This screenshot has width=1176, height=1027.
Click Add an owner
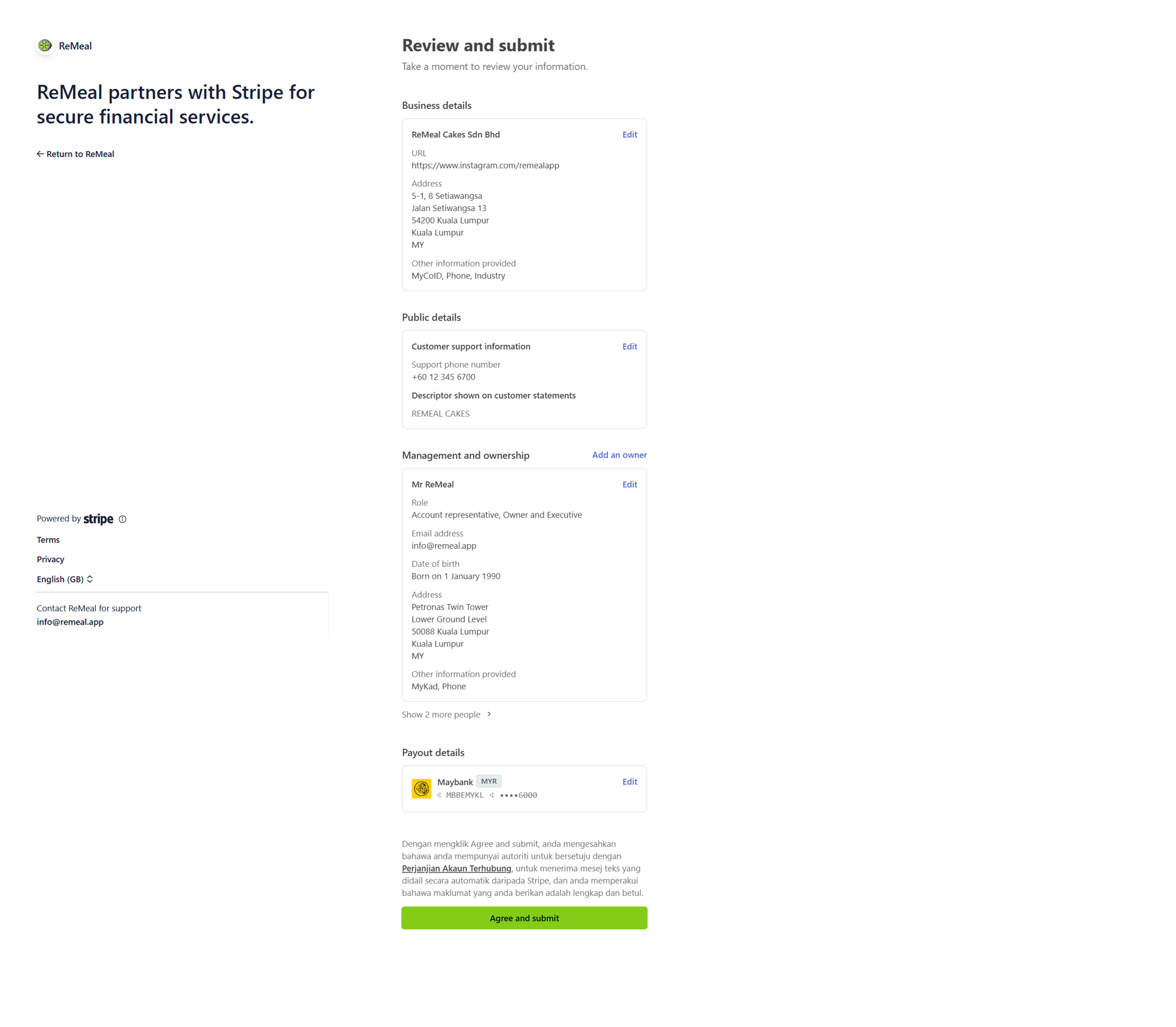(619, 455)
